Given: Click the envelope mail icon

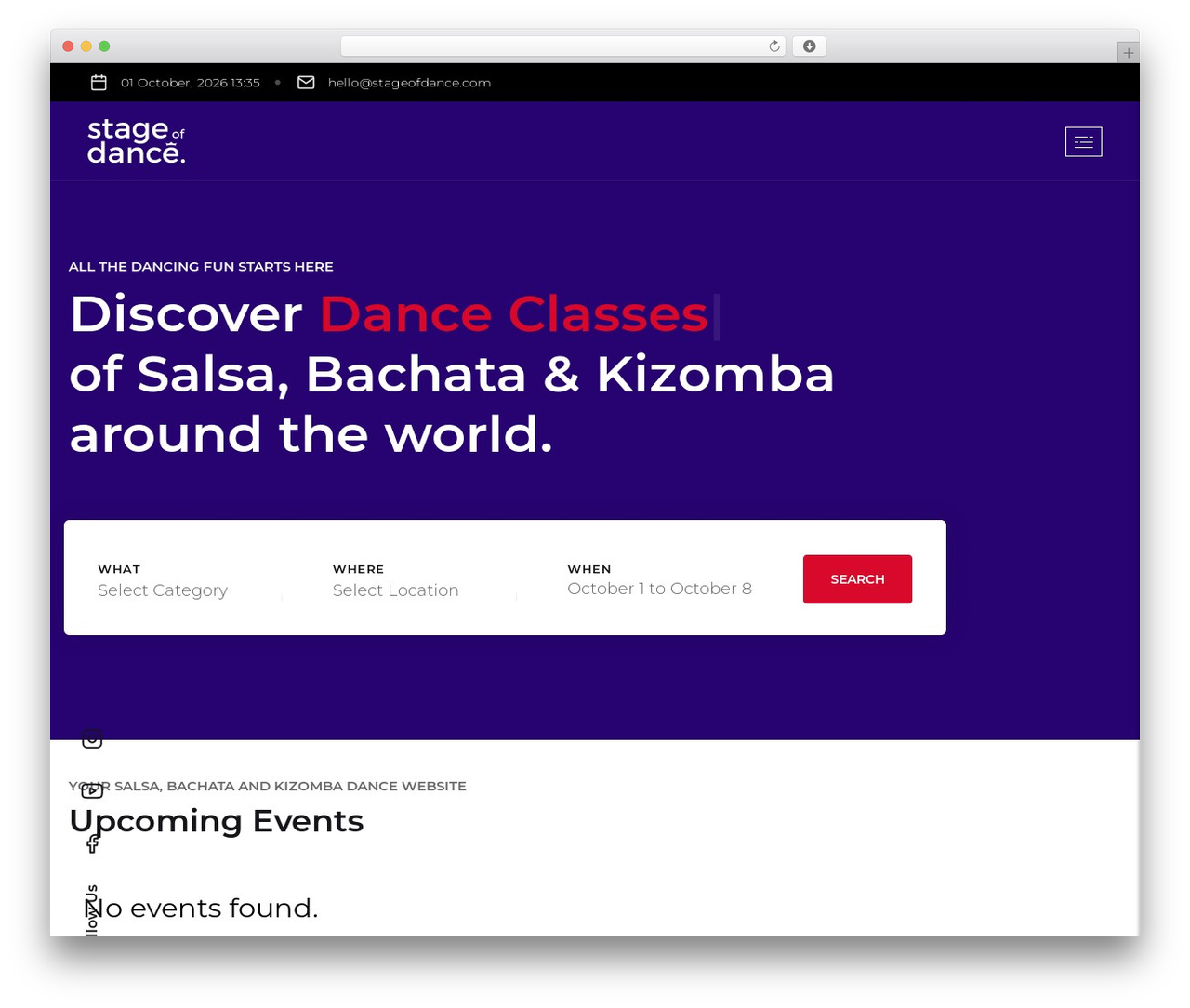Looking at the screenshot, I should pyautogui.click(x=306, y=83).
